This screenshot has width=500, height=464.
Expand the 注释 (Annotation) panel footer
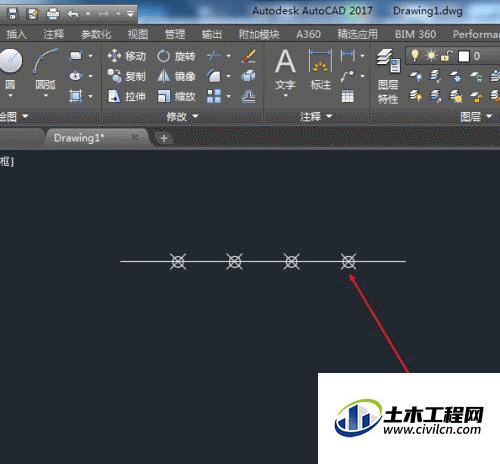pos(316,116)
